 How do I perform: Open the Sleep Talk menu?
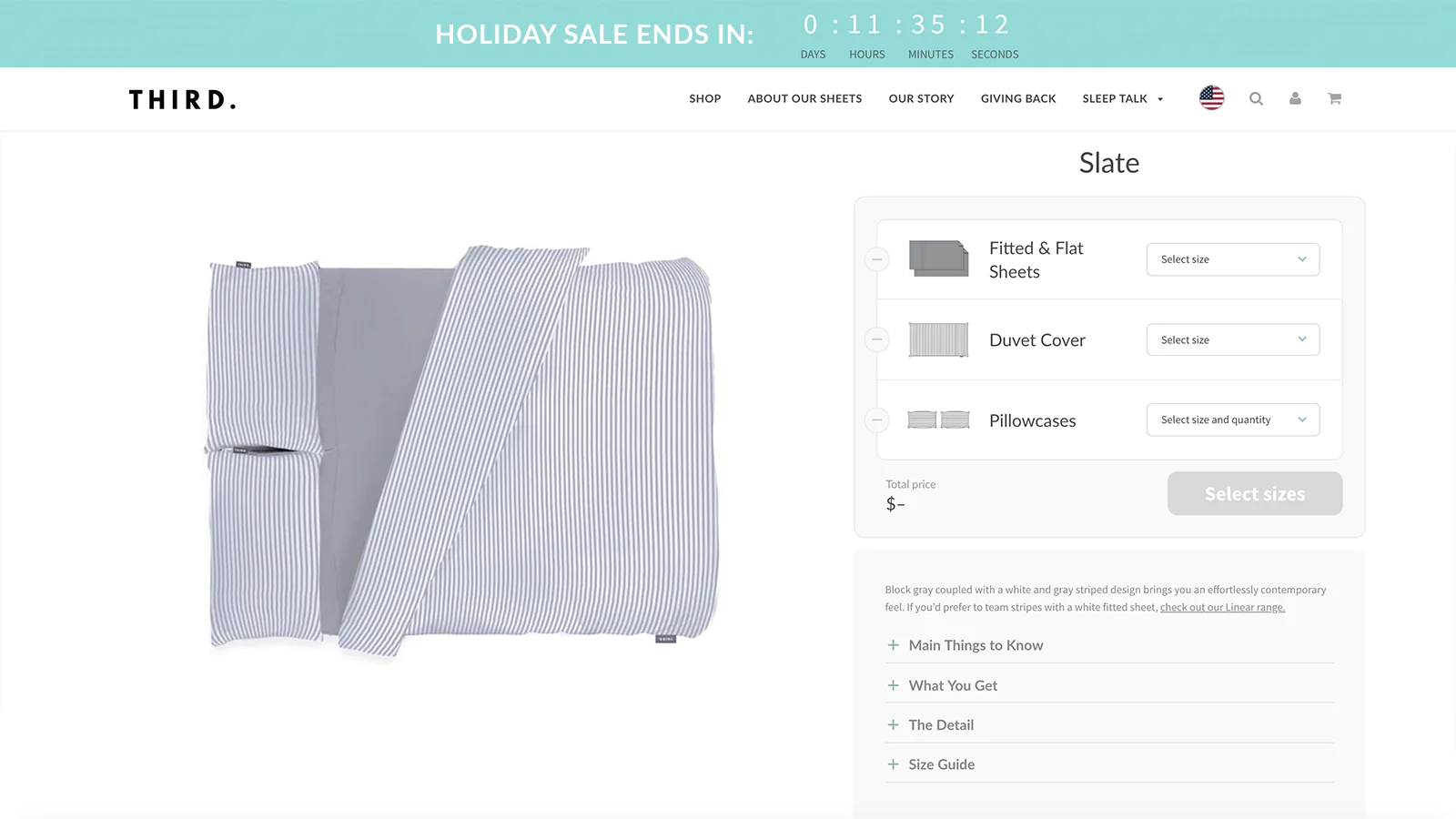pyautogui.click(x=1122, y=99)
